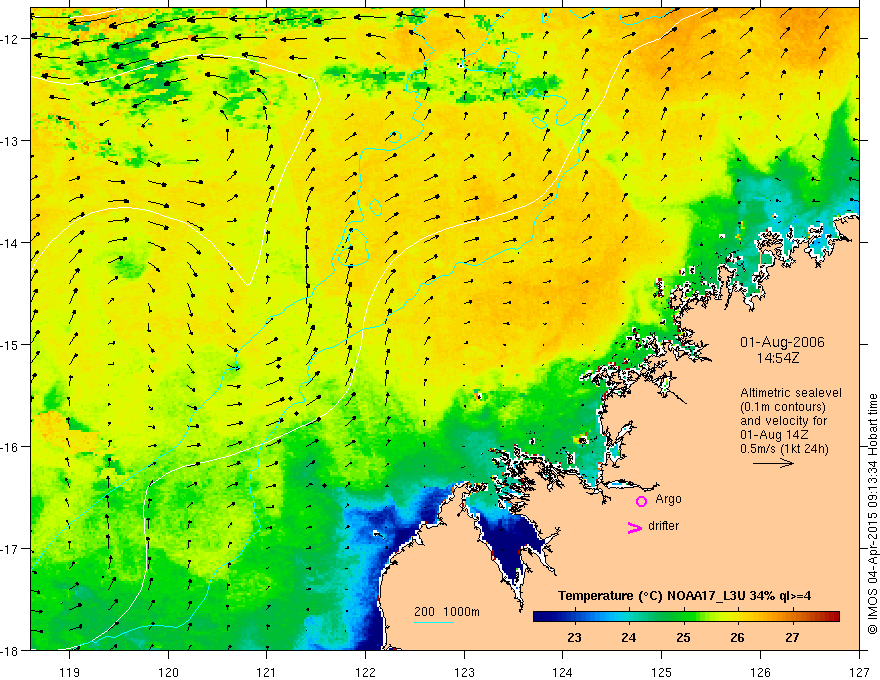This screenshot has height=680, width=880.
Task: Click the '-12' latitude axis label
Action: (x=11, y=39)
